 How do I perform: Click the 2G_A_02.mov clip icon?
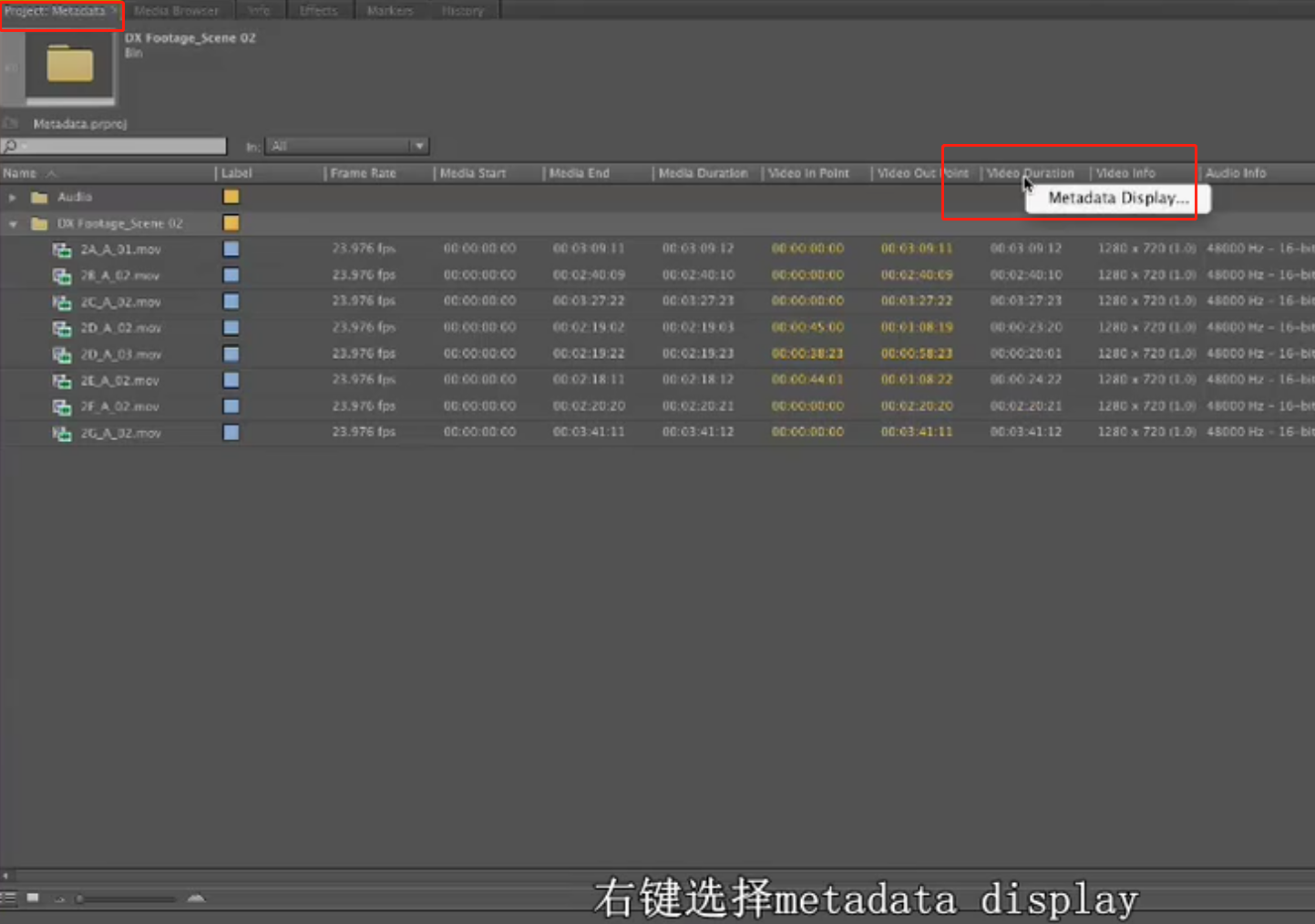(x=62, y=434)
